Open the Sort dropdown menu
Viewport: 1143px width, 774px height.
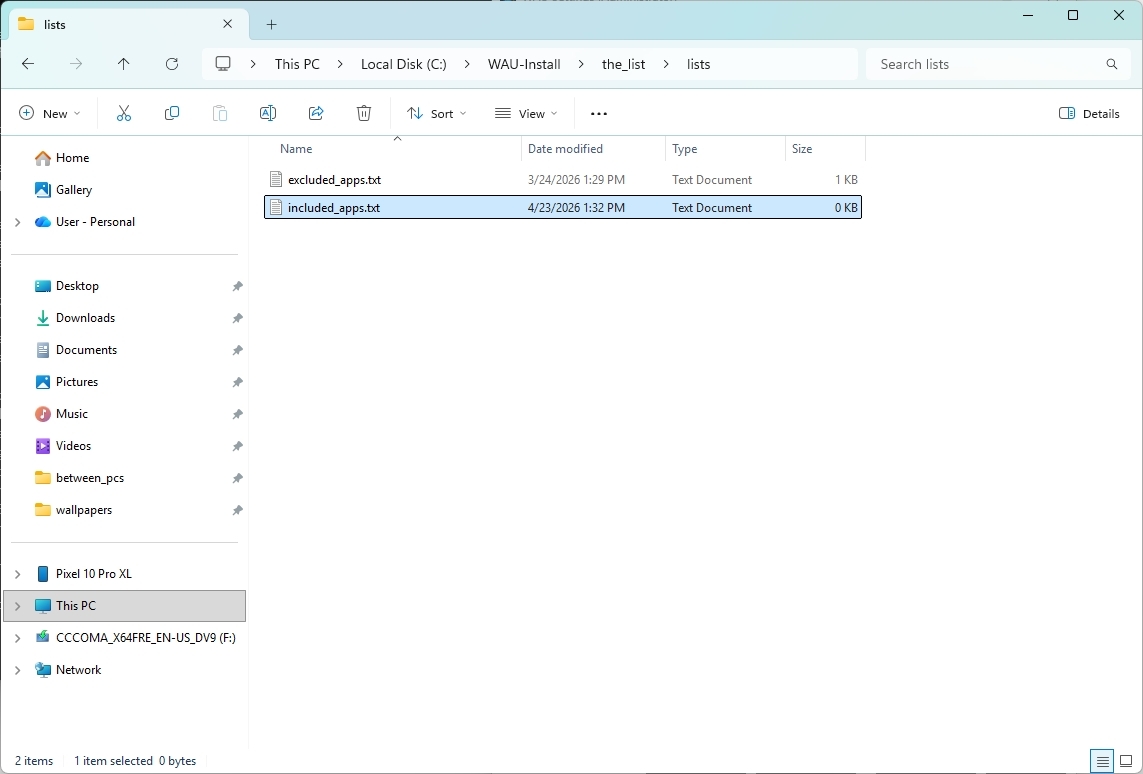437,113
